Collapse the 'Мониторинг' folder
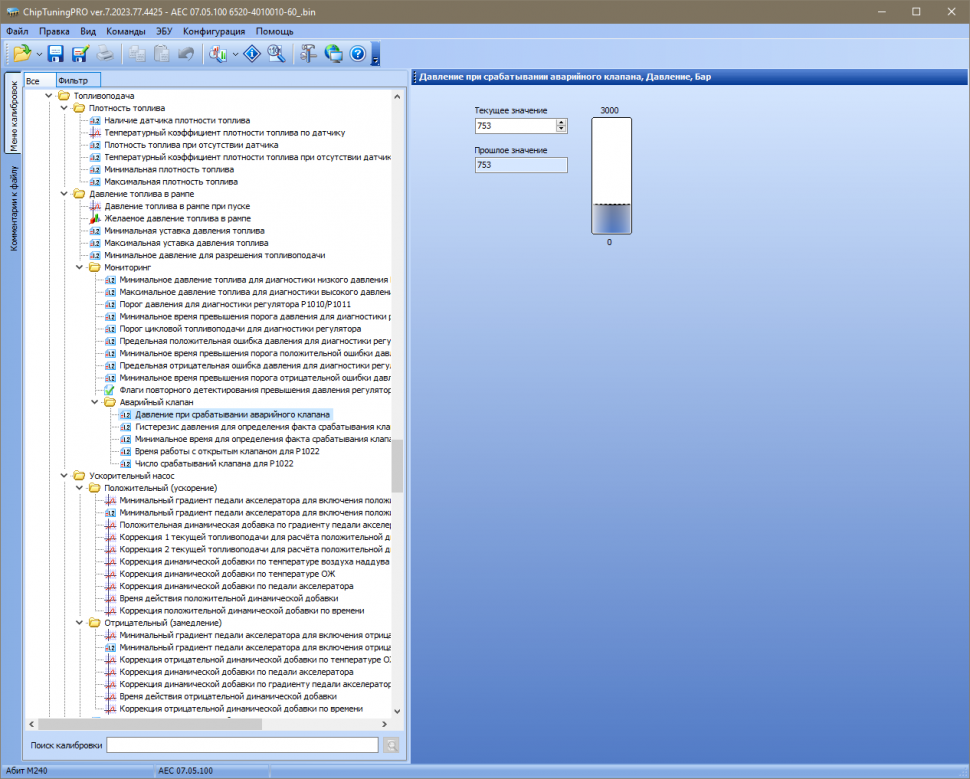 81,268
